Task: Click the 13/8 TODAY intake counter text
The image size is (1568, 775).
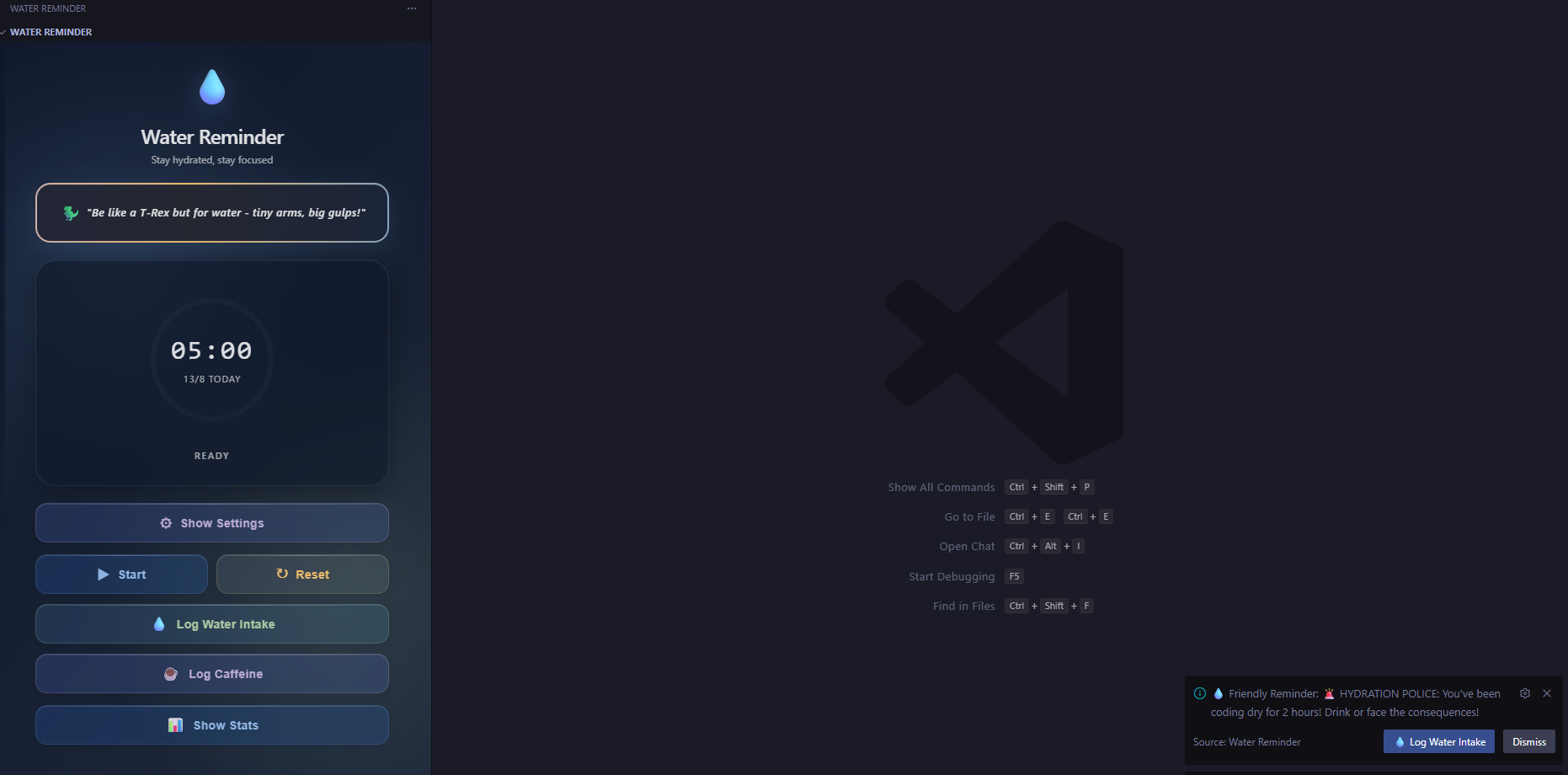Action: pos(212,379)
